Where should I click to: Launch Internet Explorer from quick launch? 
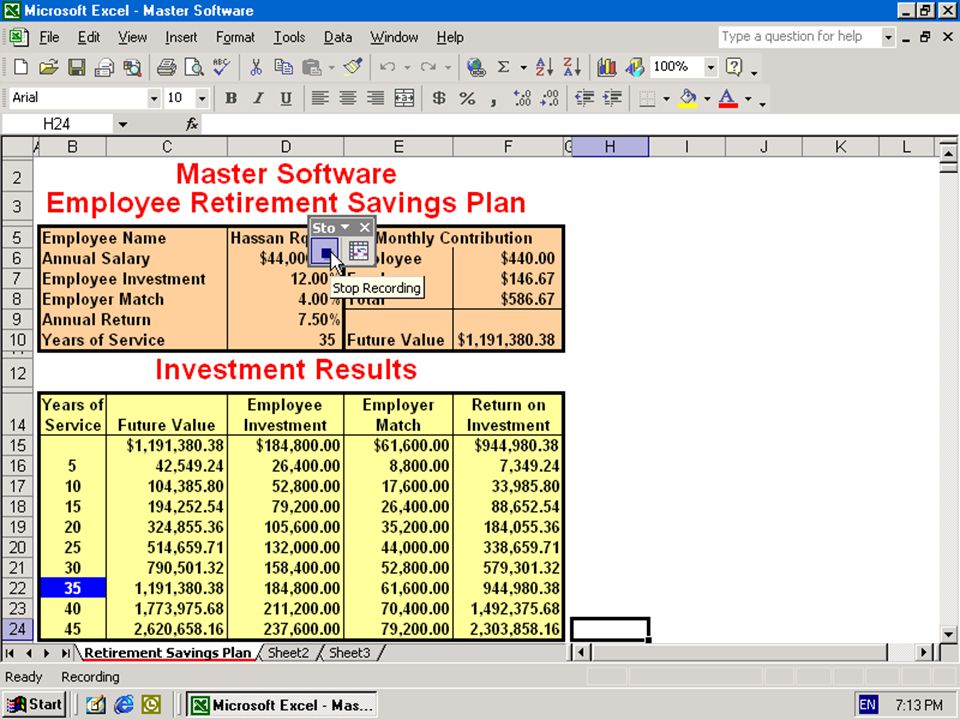(123, 705)
